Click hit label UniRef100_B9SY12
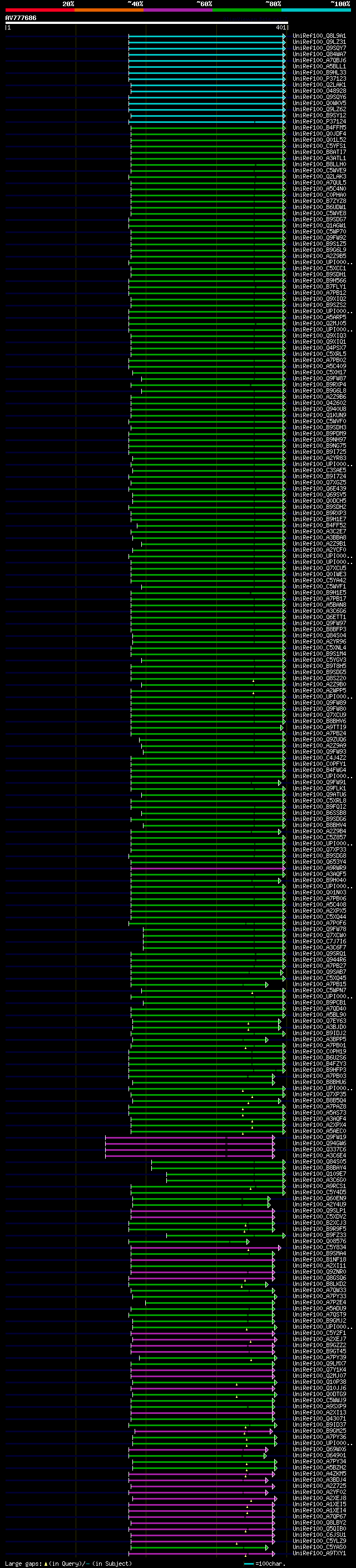356x1568 pixels. click(319, 115)
